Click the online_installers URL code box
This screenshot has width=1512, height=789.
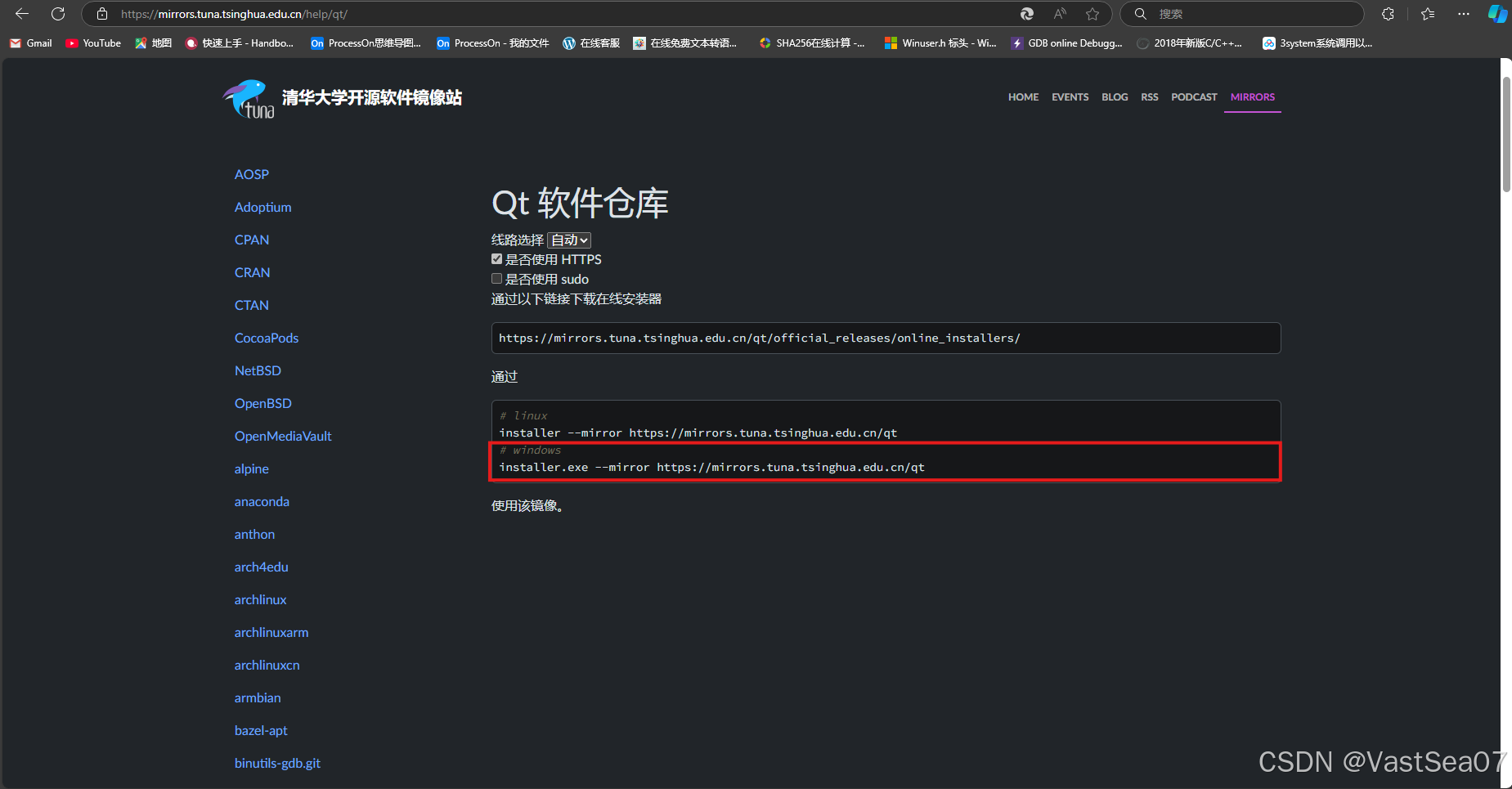886,338
